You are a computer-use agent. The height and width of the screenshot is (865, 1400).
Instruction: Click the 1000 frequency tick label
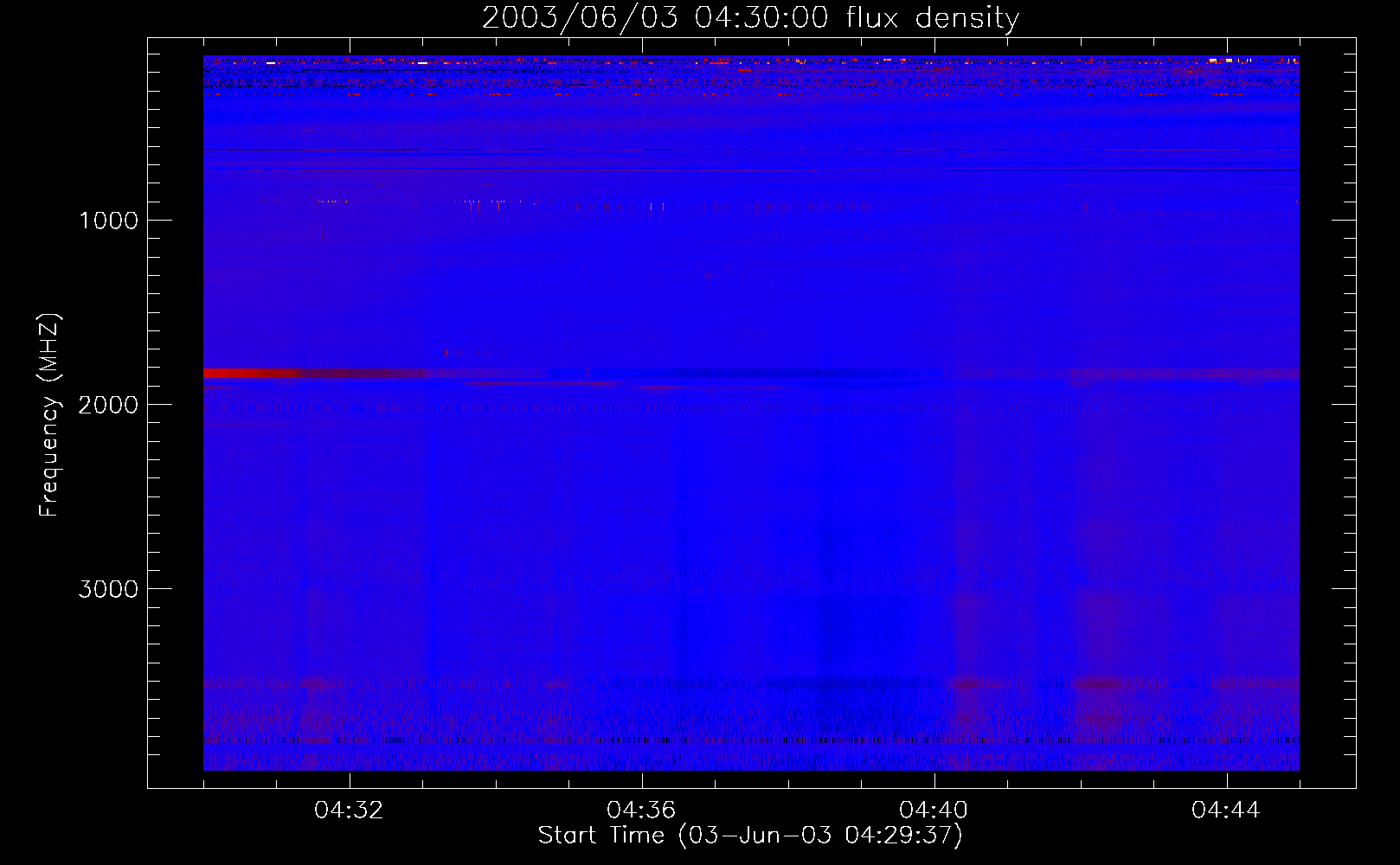[108, 221]
